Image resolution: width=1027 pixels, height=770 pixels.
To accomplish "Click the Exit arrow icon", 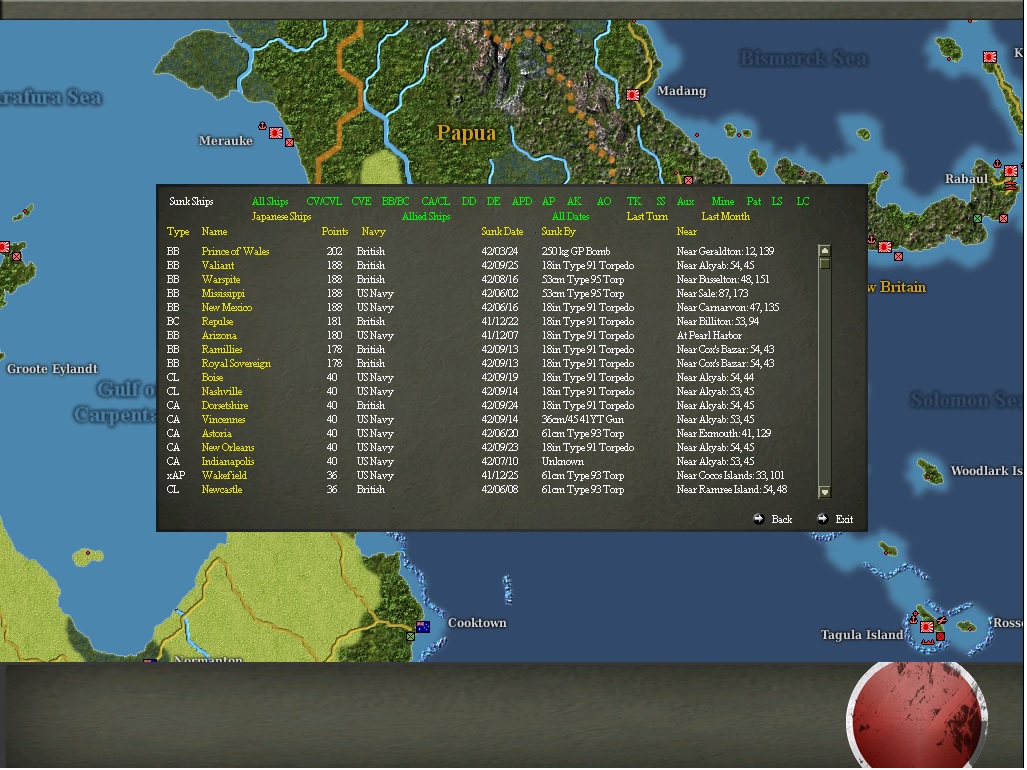I will pyautogui.click(x=823, y=519).
